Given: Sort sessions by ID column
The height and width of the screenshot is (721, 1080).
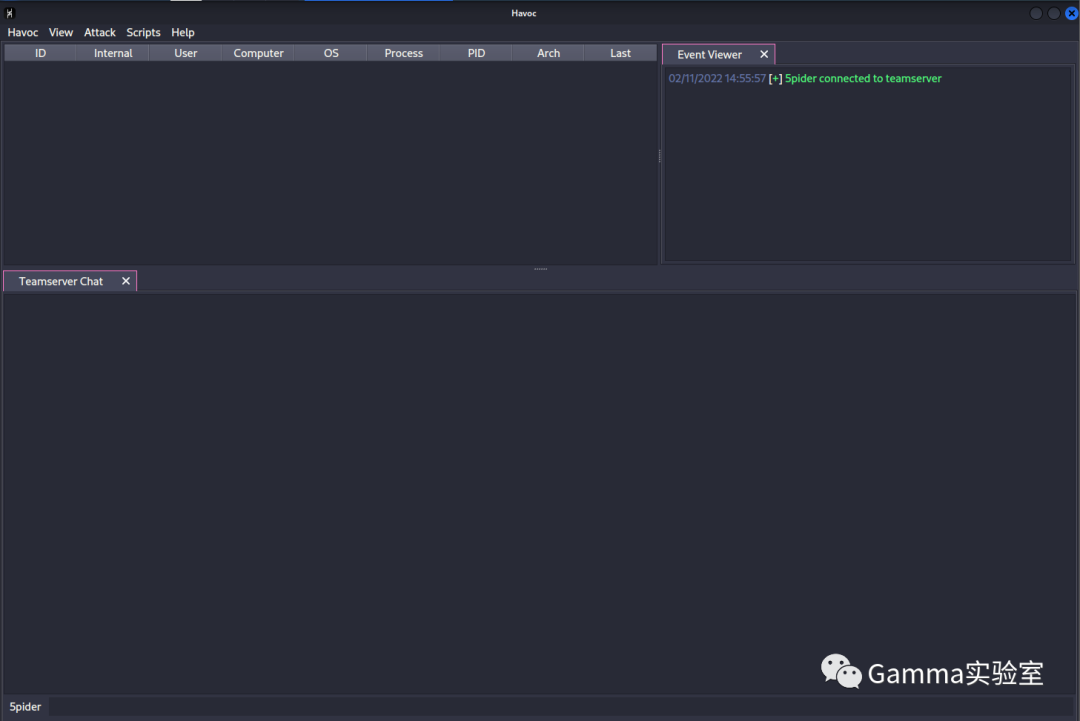Looking at the screenshot, I should (40, 53).
